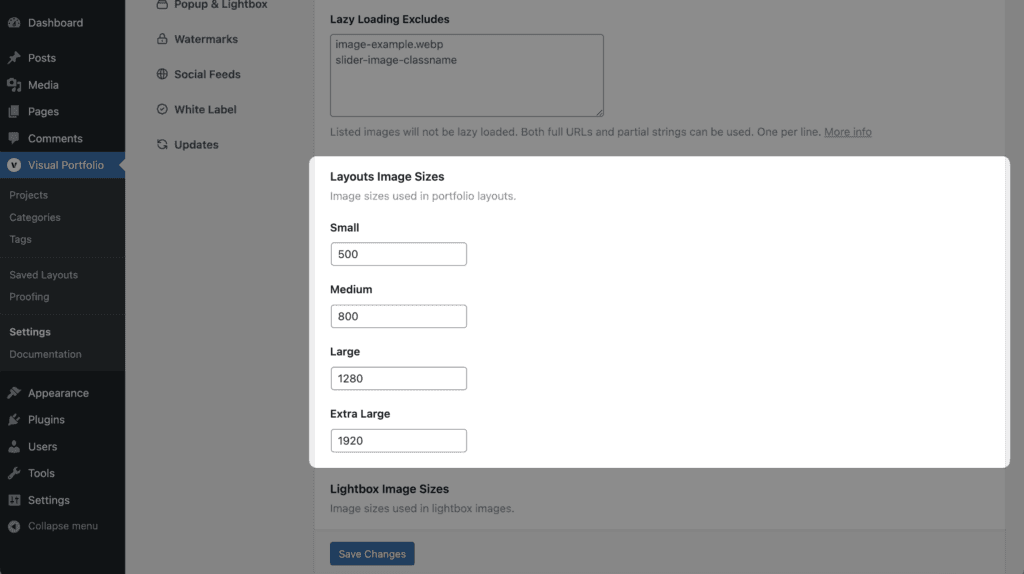
Task: Click the Comments bubble icon
Action: click(x=14, y=138)
